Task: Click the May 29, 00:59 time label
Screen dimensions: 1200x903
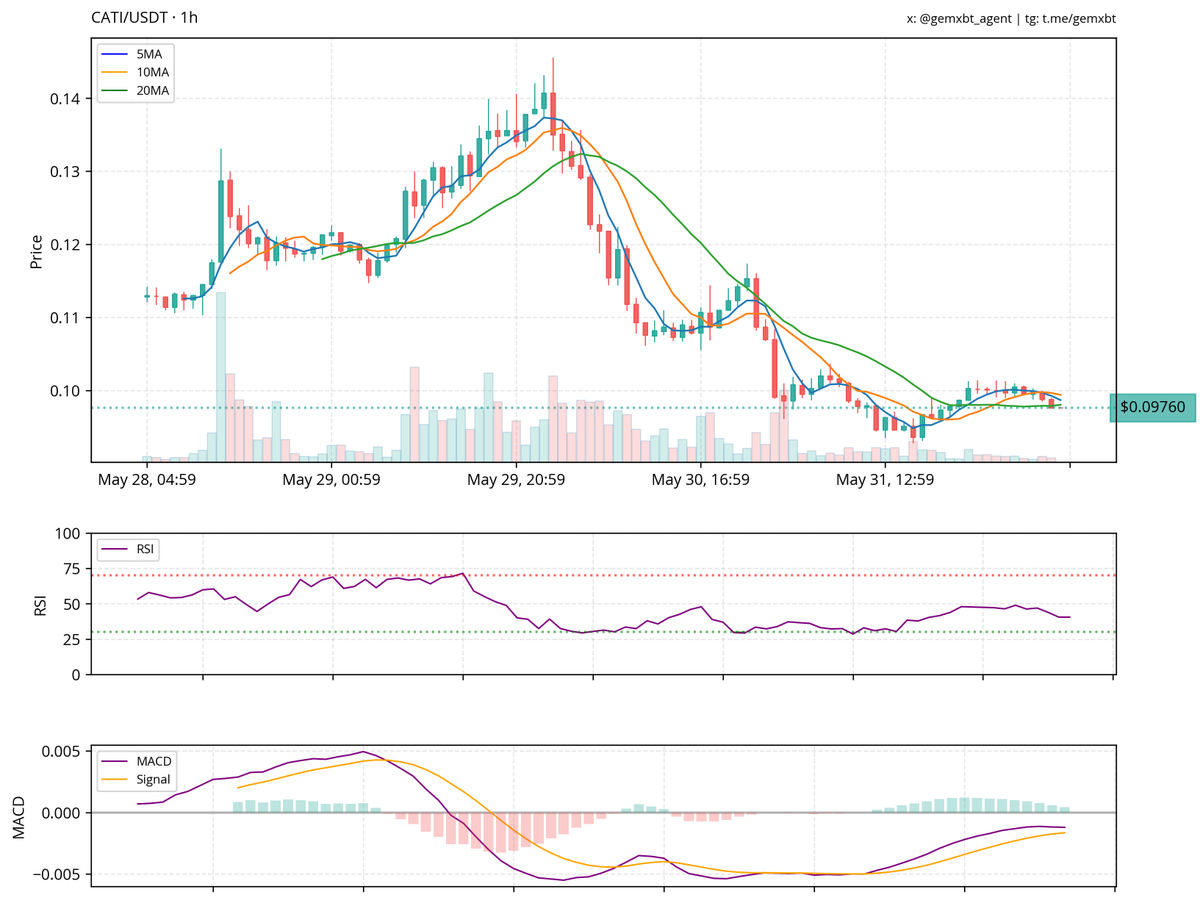Action: pos(331,480)
